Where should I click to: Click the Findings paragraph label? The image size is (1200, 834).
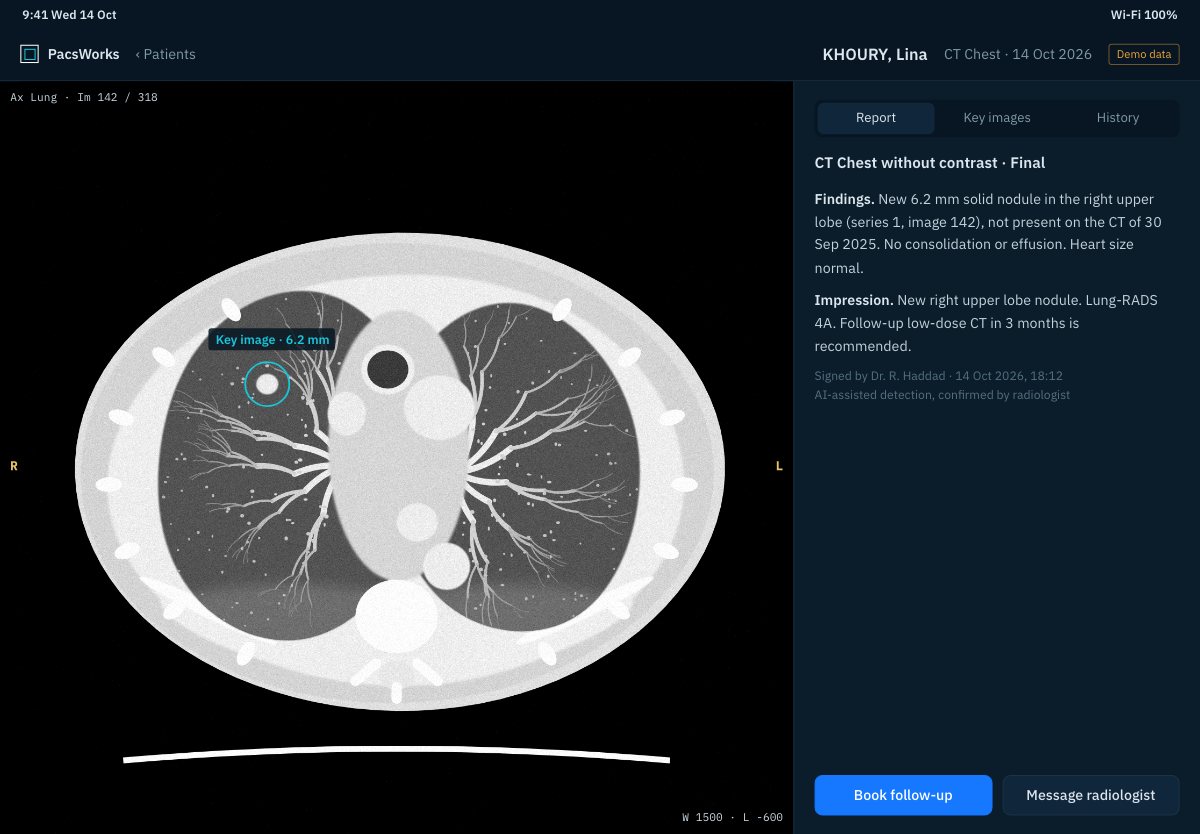(x=845, y=199)
